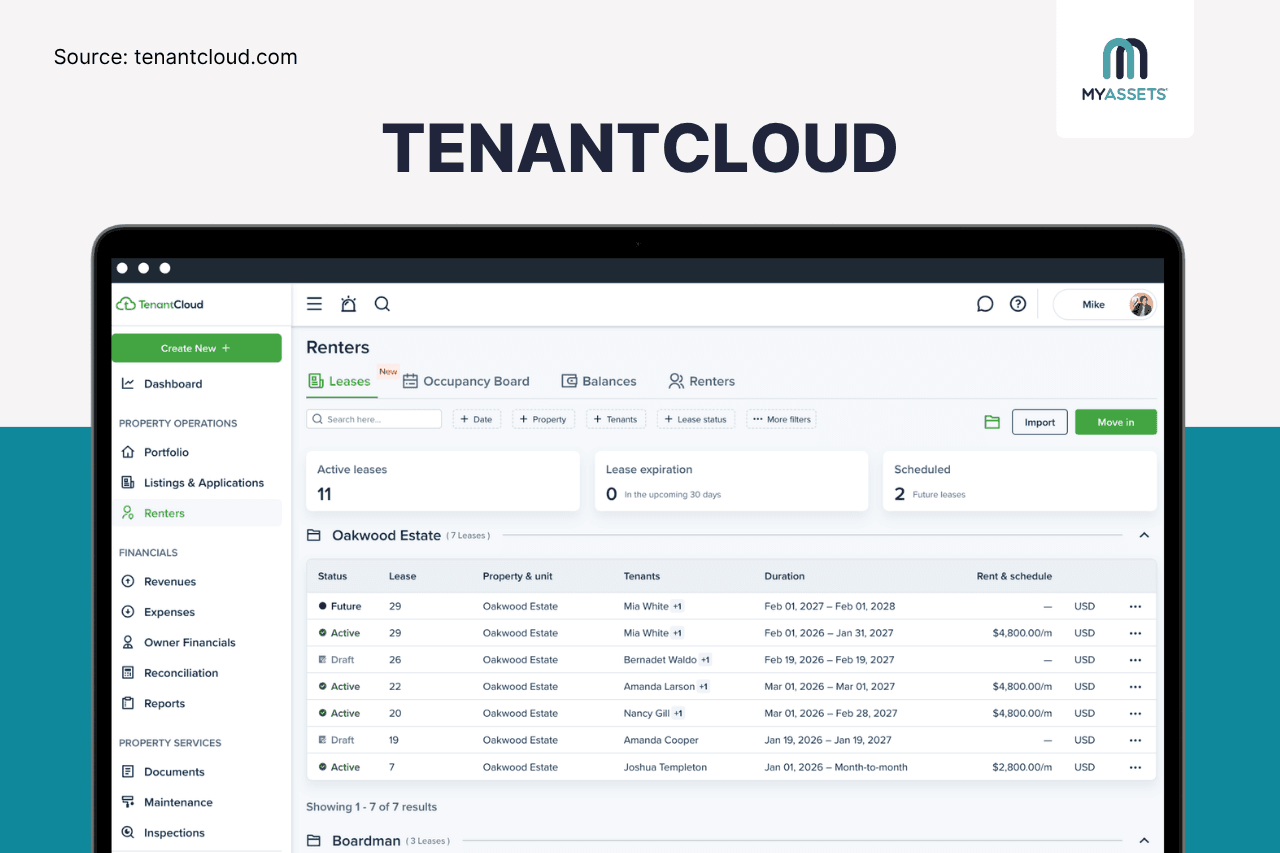The width and height of the screenshot is (1280, 853).
Task: Select the Leases tab
Action: pyautogui.click(x=340, y=381)
